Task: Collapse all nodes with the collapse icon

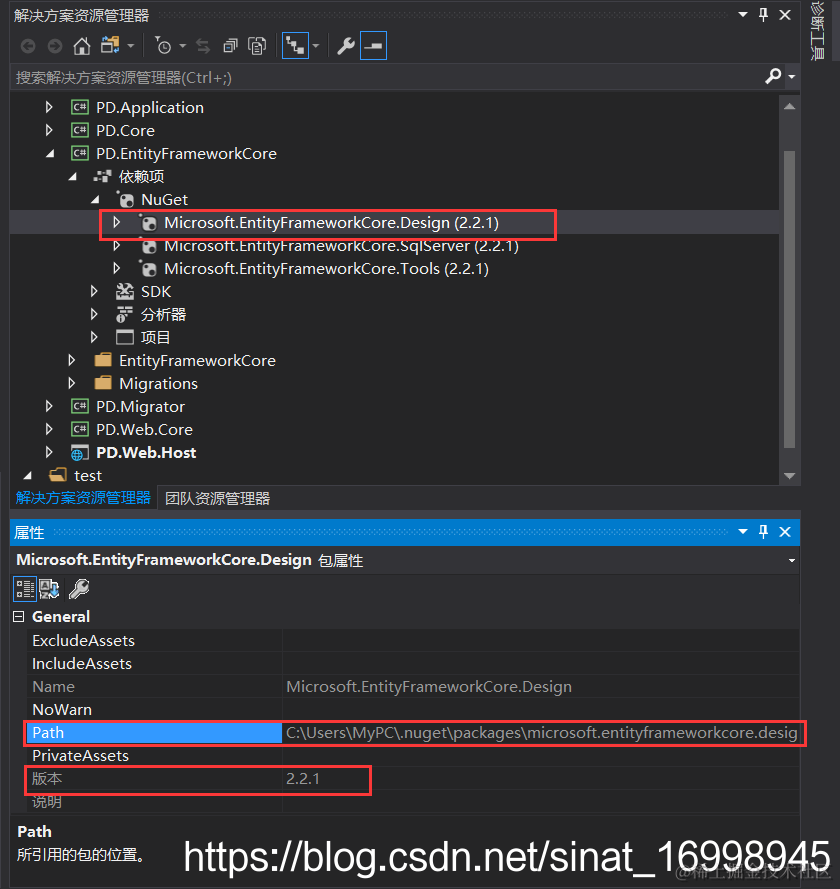Action: [230, 46]
